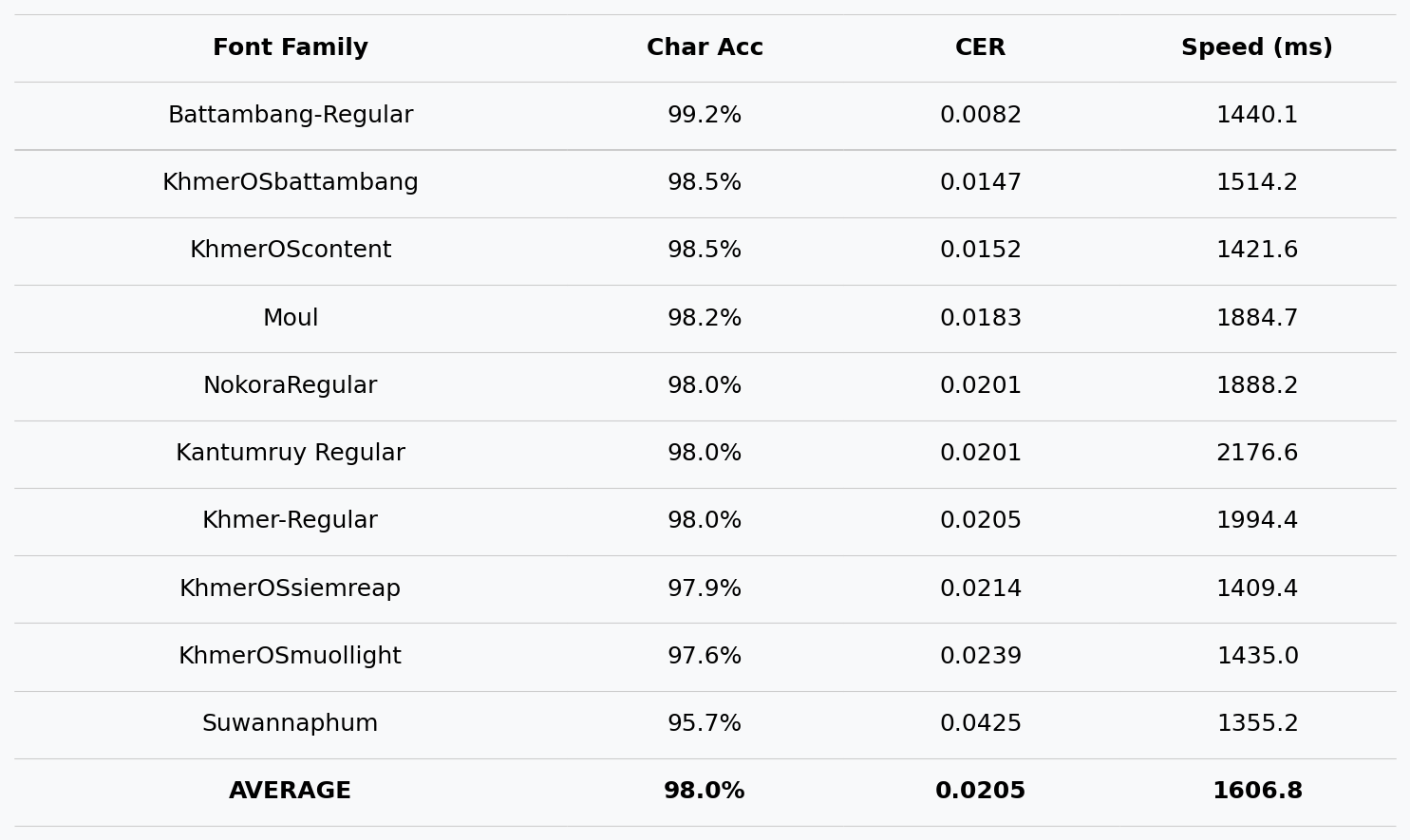Viewport: 1410px width, 840px height.
Task: Click the NokoraRegular font name
Action: pyautogui.click(x=291, y=386)
